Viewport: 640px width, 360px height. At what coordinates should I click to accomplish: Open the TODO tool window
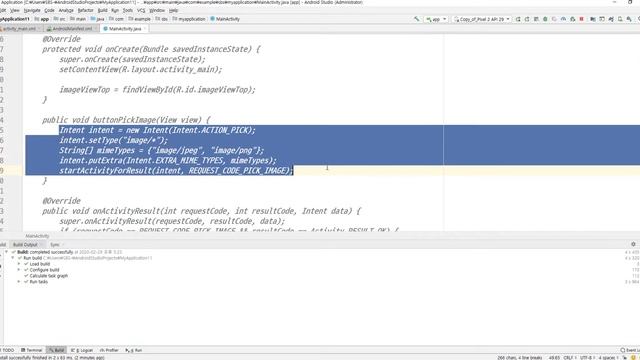pyautogui.click(x=7, y=350)
